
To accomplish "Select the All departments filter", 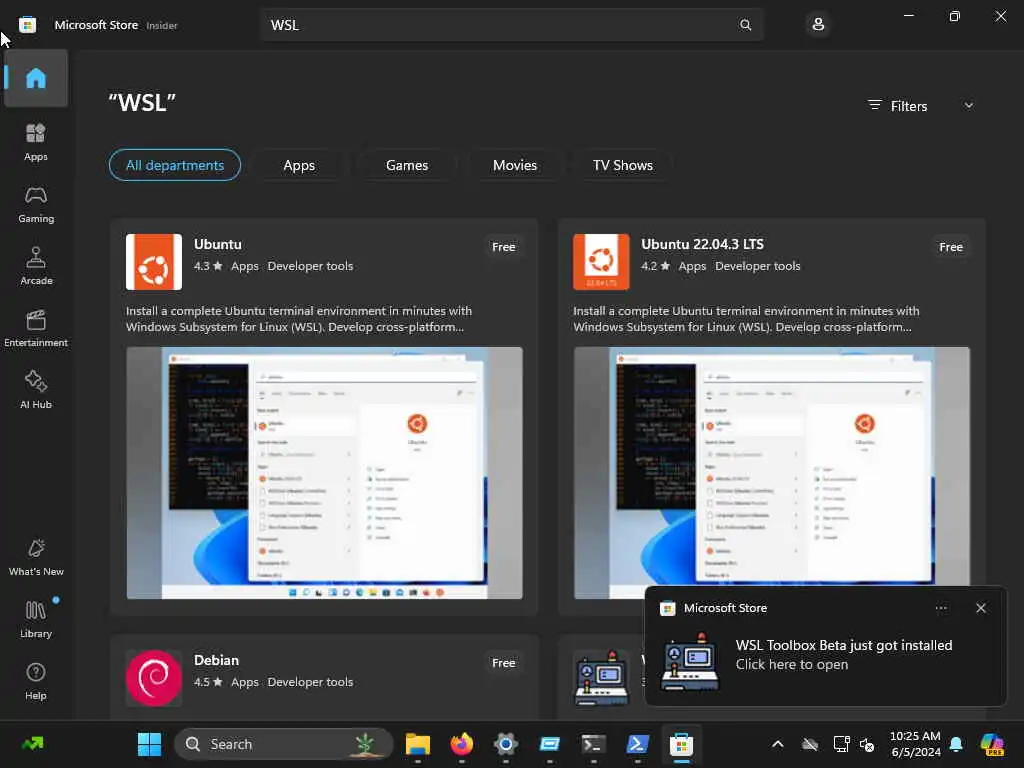I will 175,165.
